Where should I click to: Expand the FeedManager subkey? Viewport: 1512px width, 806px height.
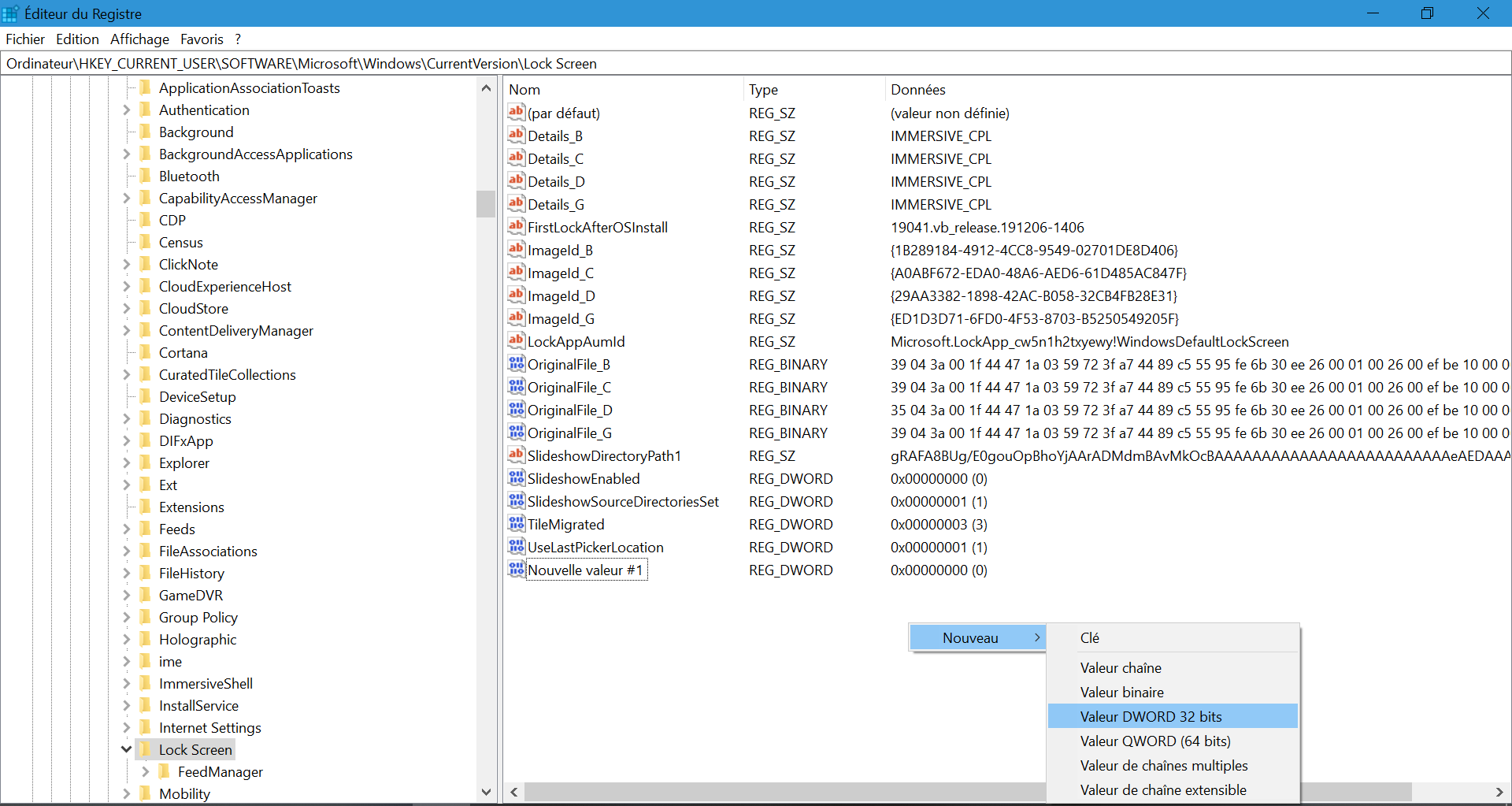tap(145, 772)
